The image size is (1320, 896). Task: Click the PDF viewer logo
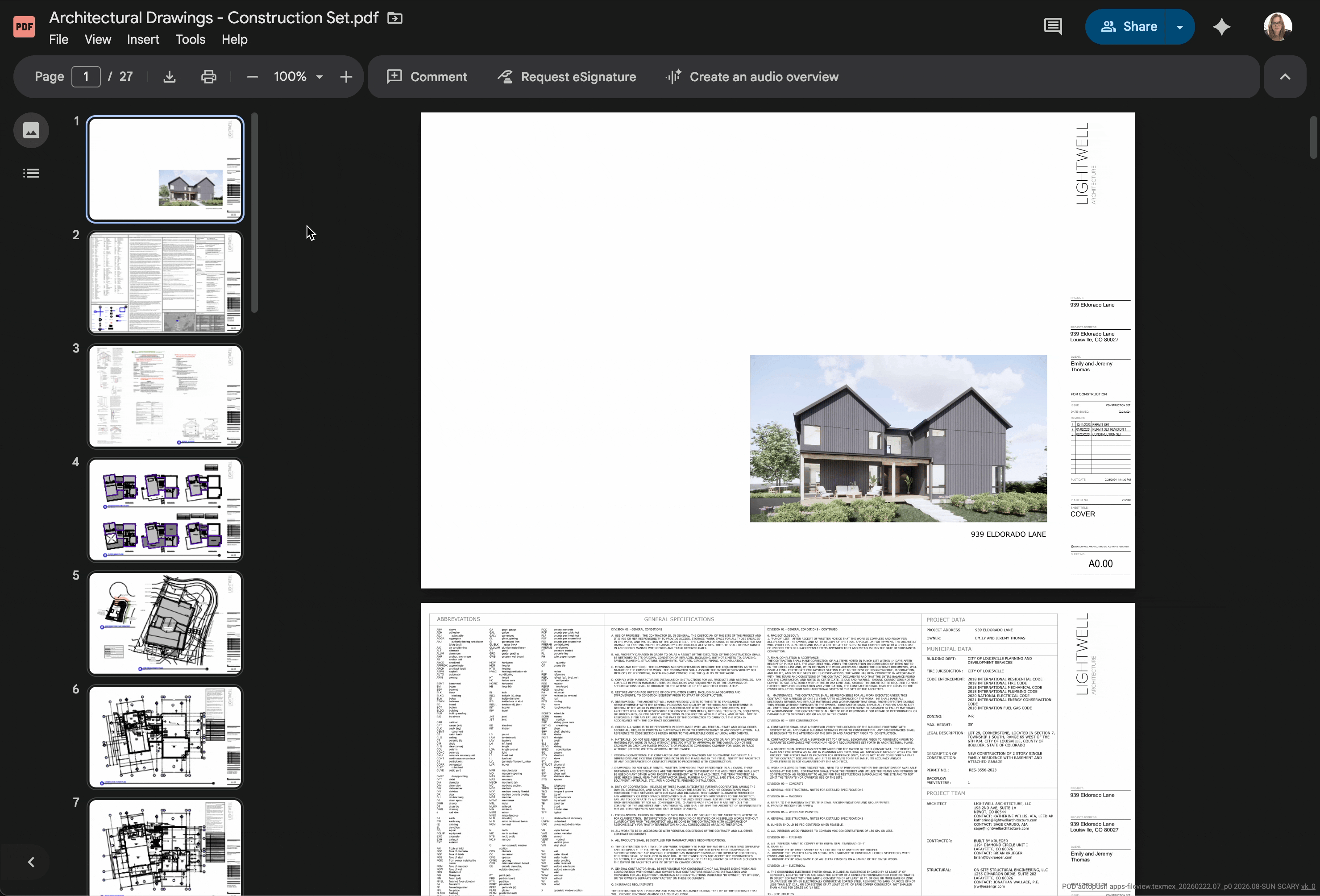[x=23, y=25]
